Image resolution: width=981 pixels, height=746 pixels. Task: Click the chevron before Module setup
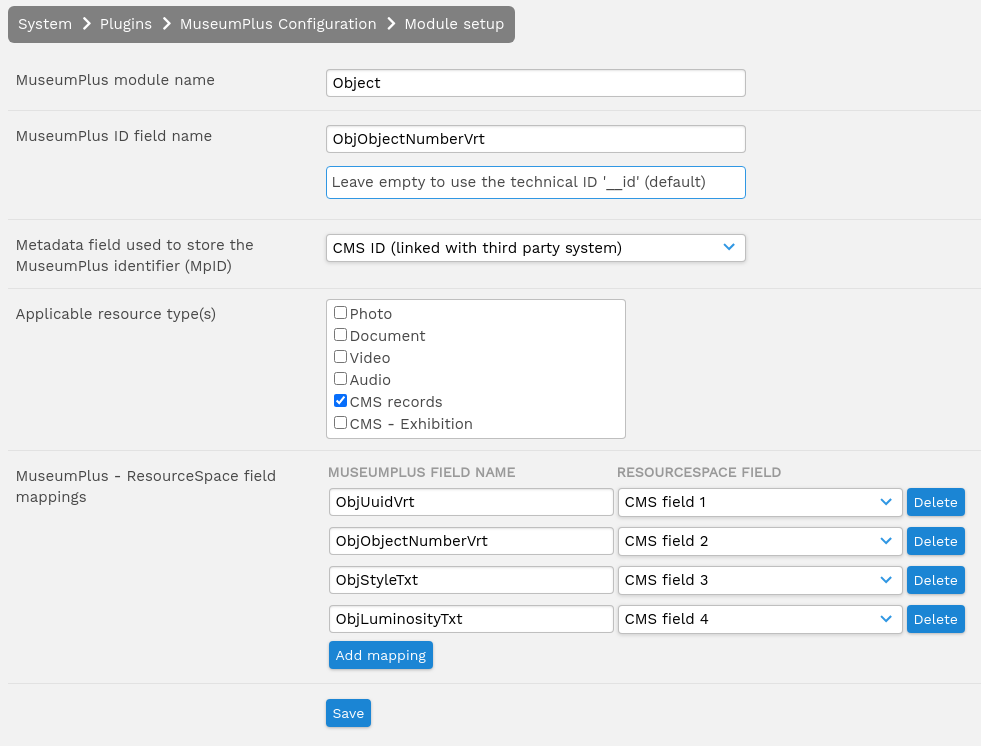click(x=391, y=24)
